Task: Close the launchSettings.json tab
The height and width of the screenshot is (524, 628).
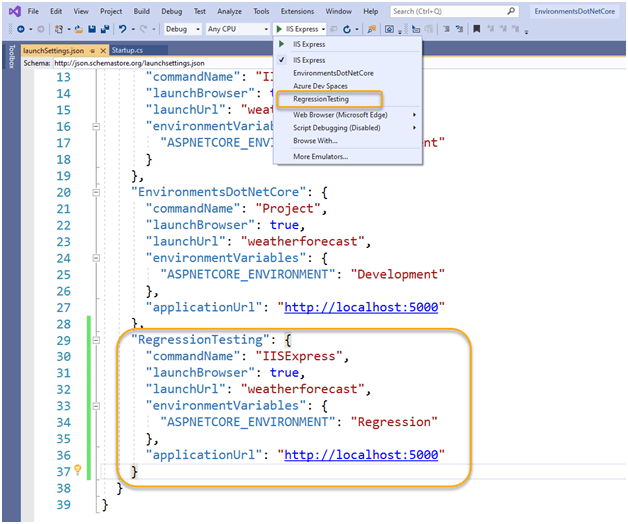Action: pos(104,49)
